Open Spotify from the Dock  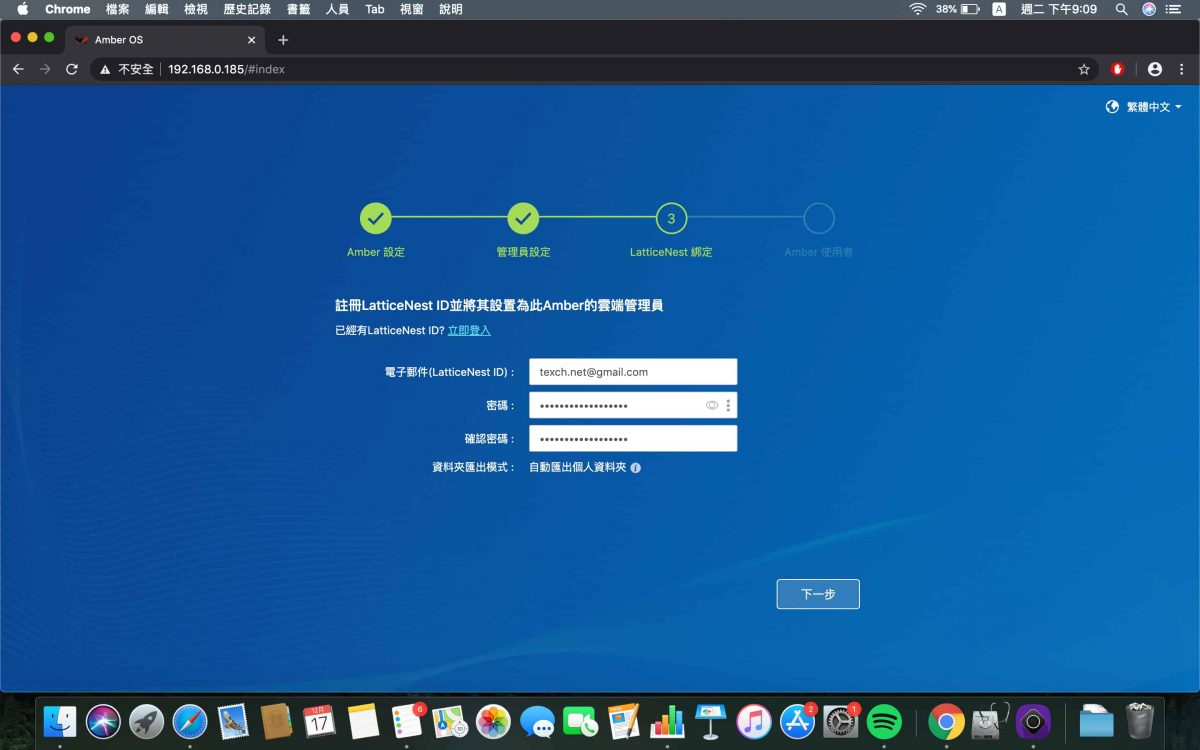[884, 721]
